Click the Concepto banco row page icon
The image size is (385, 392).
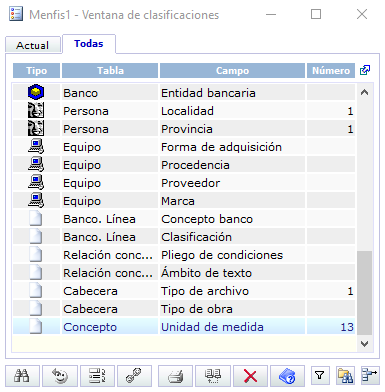pos(36,219)
